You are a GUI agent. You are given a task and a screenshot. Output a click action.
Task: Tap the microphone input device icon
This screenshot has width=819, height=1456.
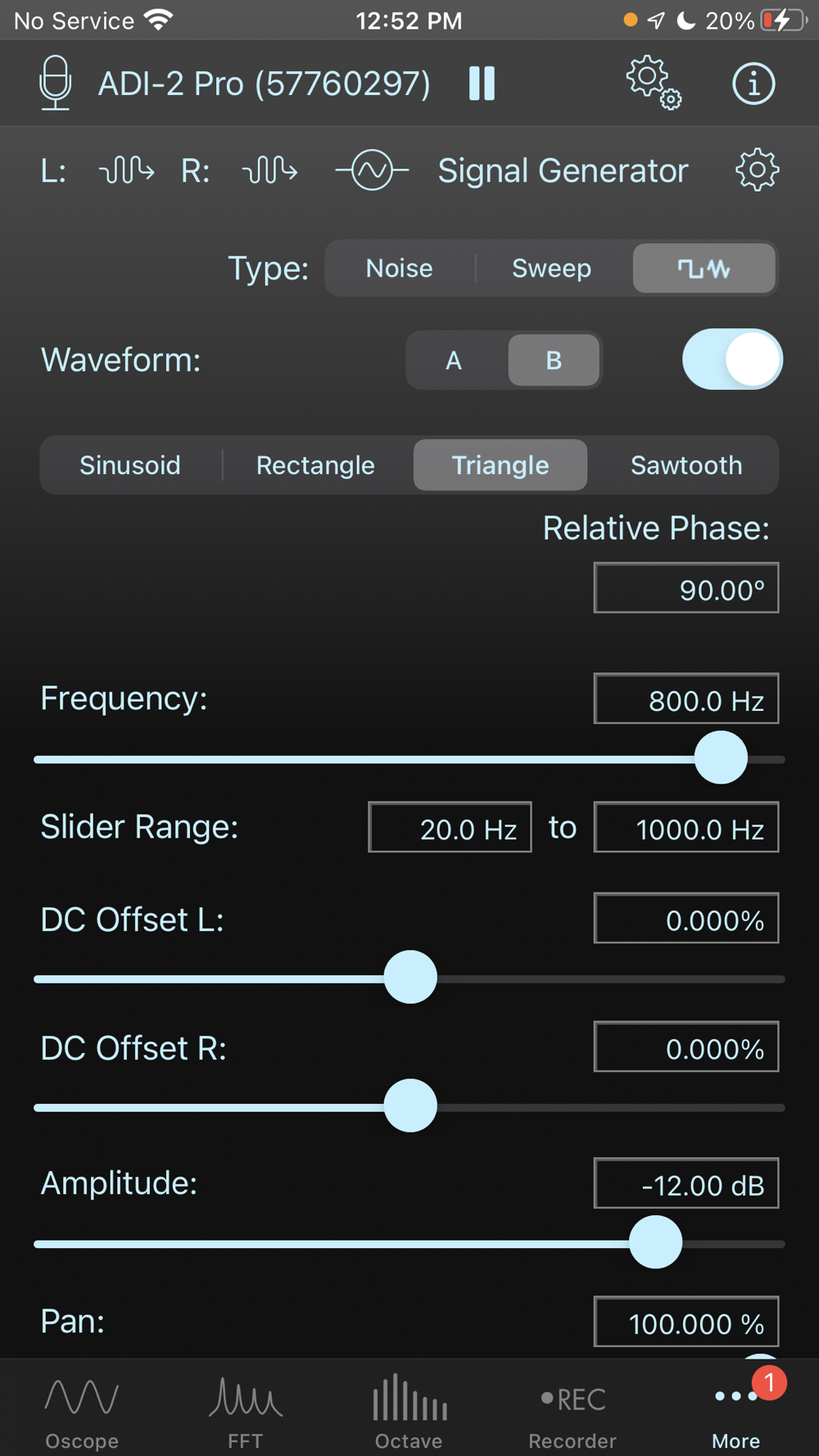[55, 83]
